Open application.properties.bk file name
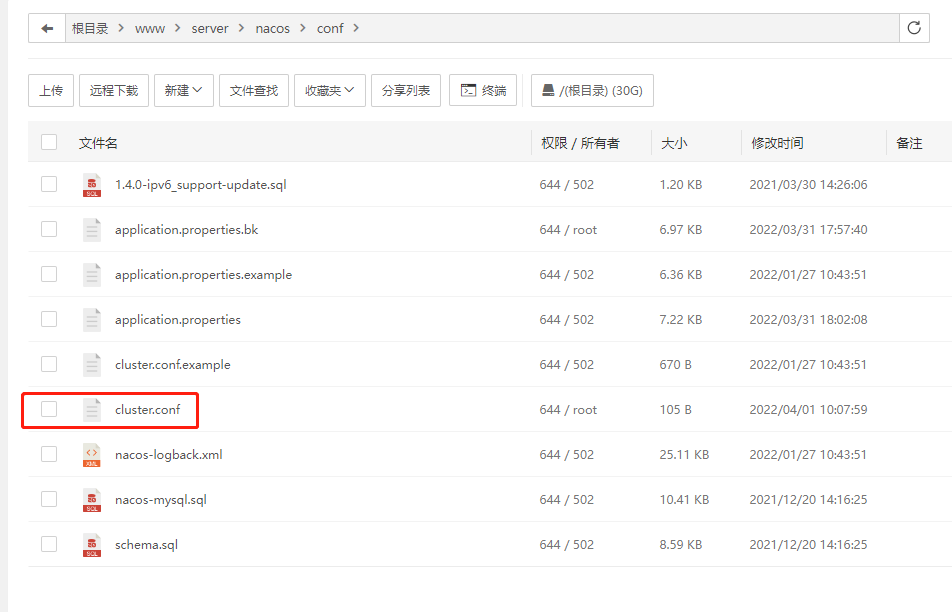952x612 pixels. (x=186, y=230)
